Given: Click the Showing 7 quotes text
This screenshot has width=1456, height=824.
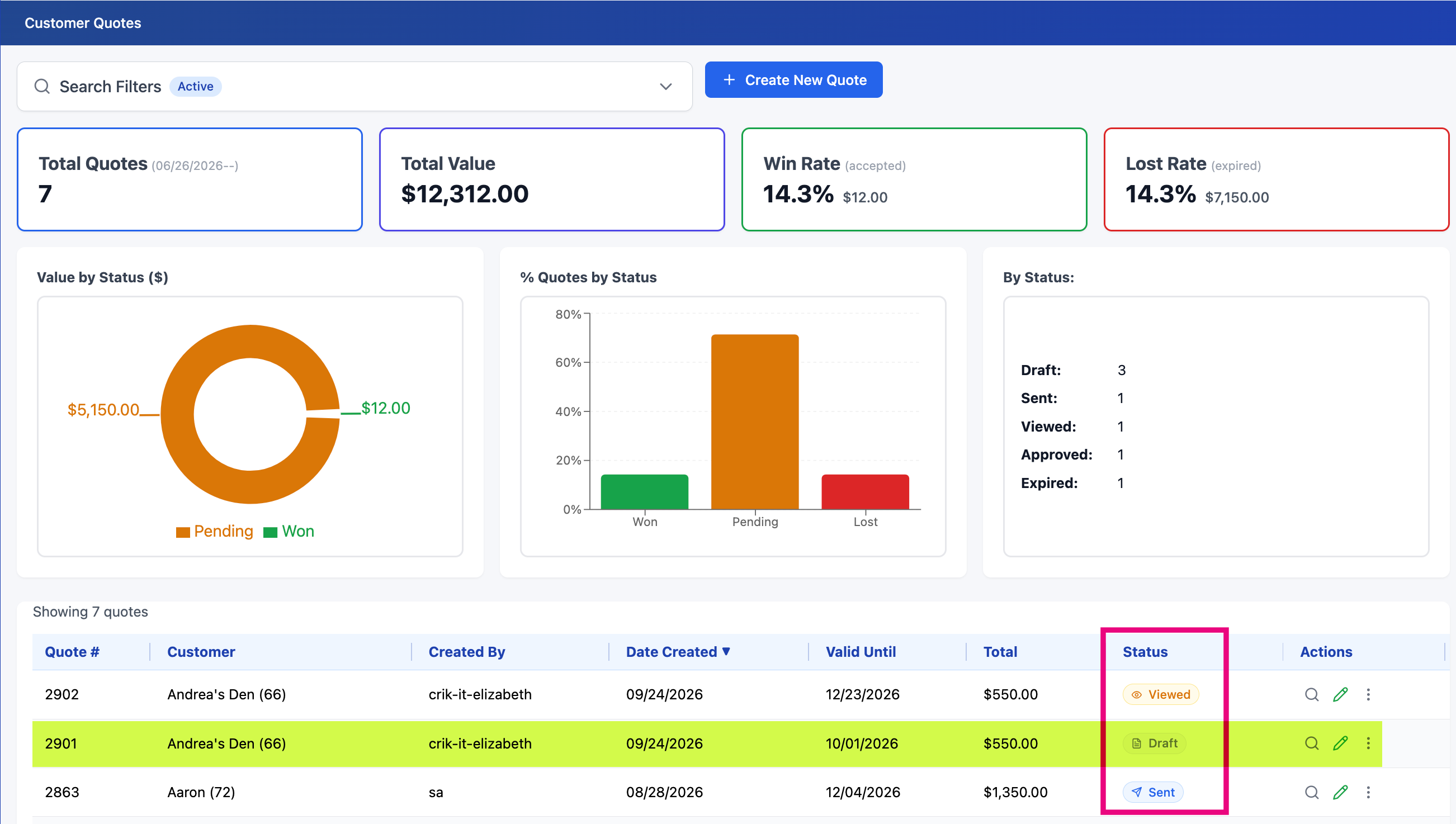Looking at the screenshot, I should tap(90, 612).
